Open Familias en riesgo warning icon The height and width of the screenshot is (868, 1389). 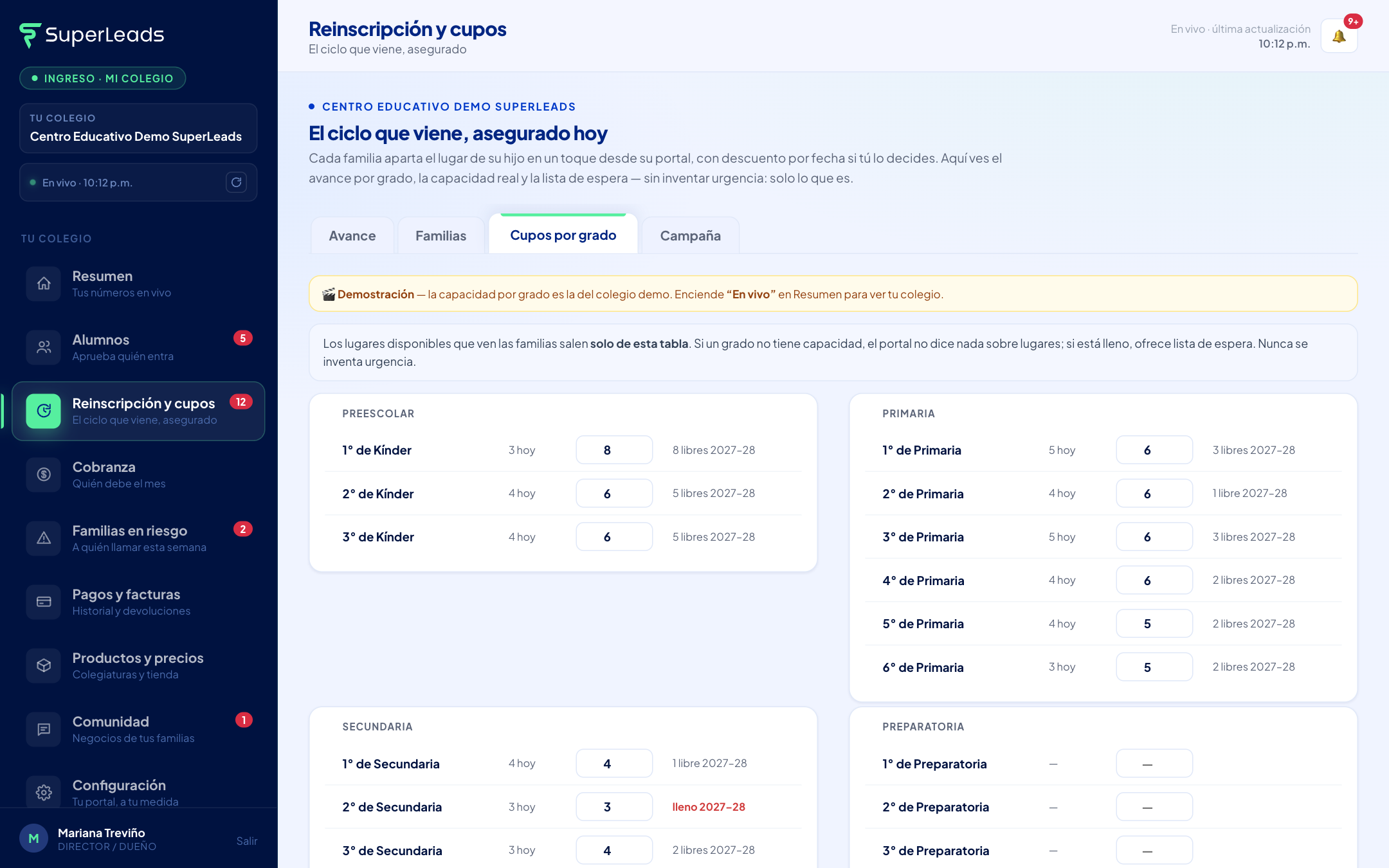[44, 538]
